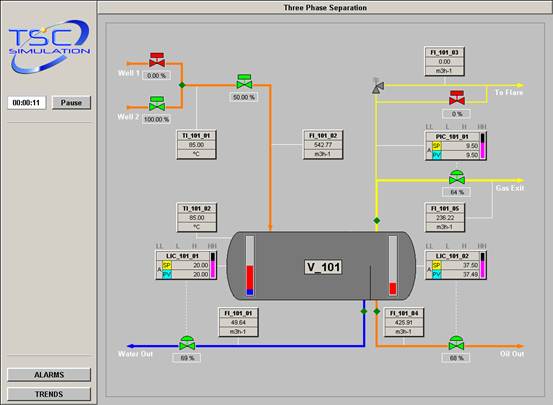Click the 49.64 water flow reading
This screenshot has height=405, width=553.
tap(238, 322)
